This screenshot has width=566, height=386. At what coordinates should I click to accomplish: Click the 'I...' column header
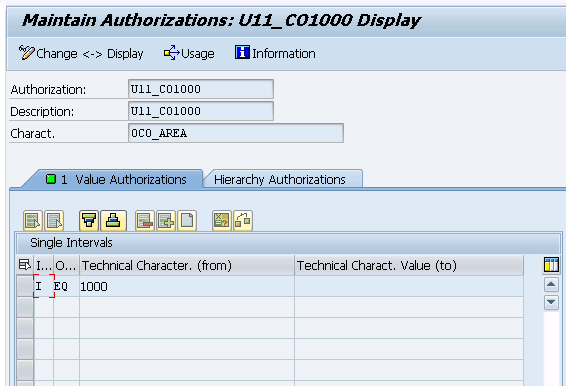pos(44,266)
